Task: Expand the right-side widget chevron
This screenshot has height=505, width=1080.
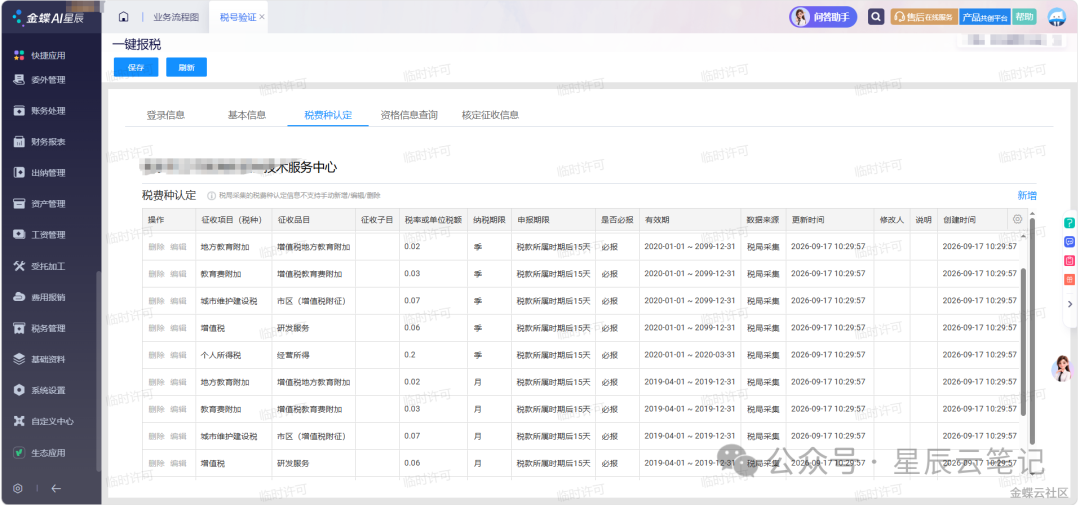Action: coord(1069,304)
